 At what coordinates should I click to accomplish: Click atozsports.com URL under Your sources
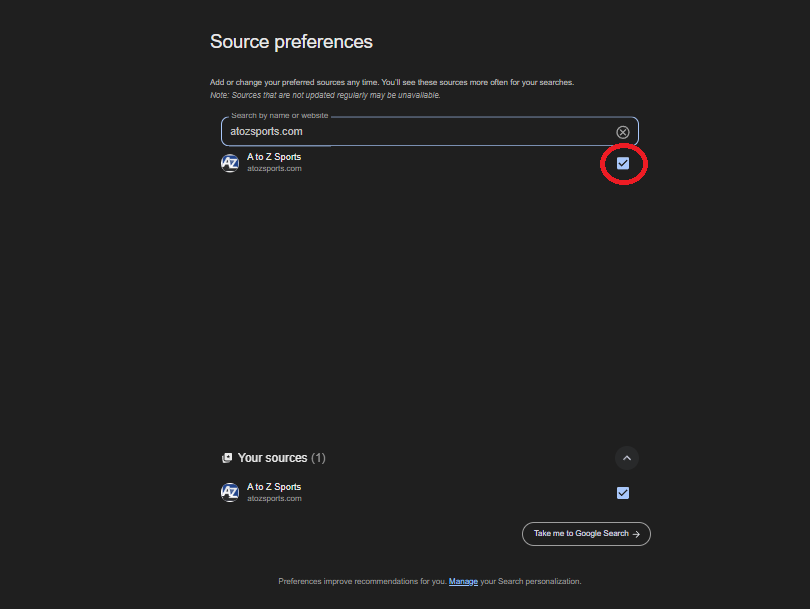pyautogui.click(x=274, y=498)
